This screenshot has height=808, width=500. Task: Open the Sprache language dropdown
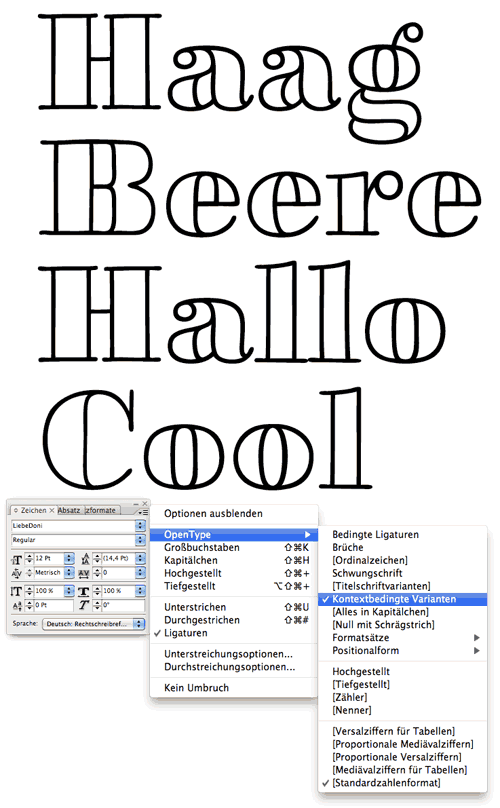[93, 624]
